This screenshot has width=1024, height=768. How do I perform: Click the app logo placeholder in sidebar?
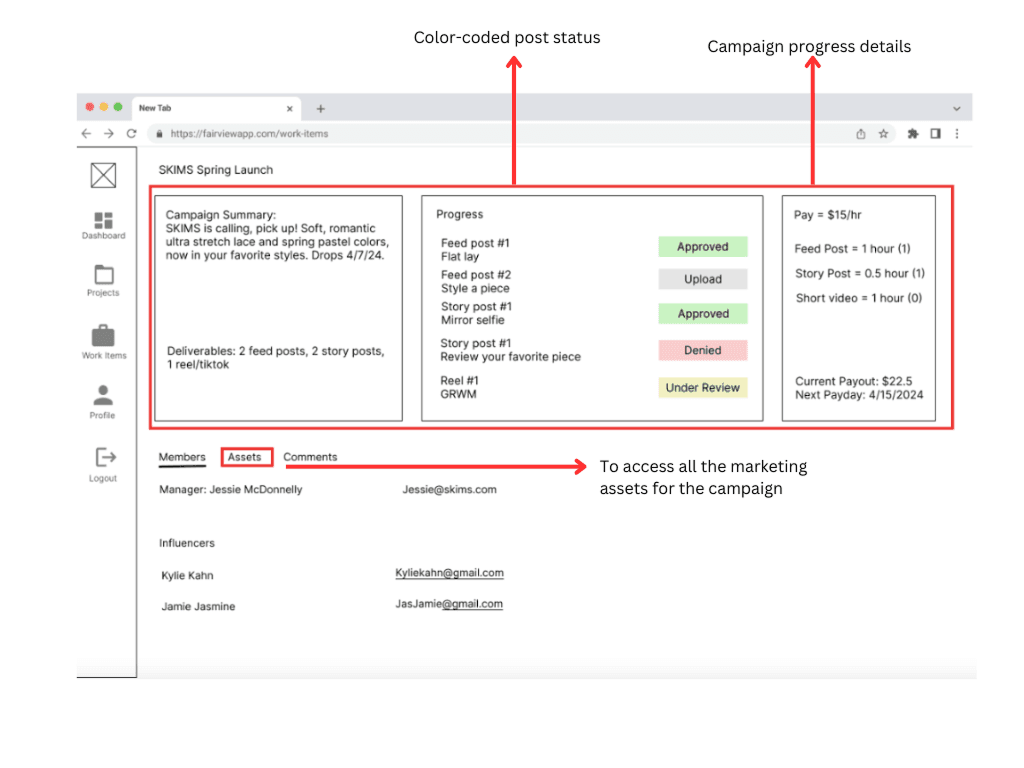tap(103, 175)
